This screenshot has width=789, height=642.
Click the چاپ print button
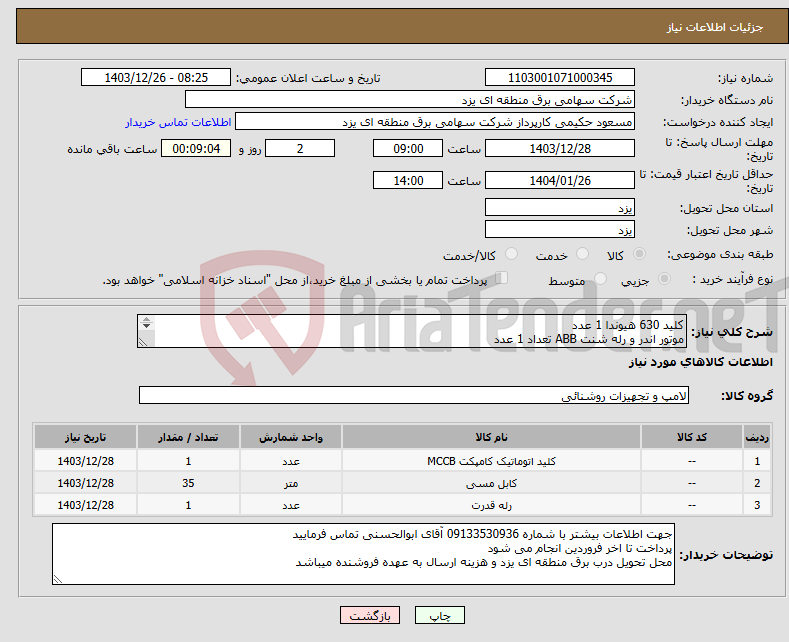(x=439, y=615)
